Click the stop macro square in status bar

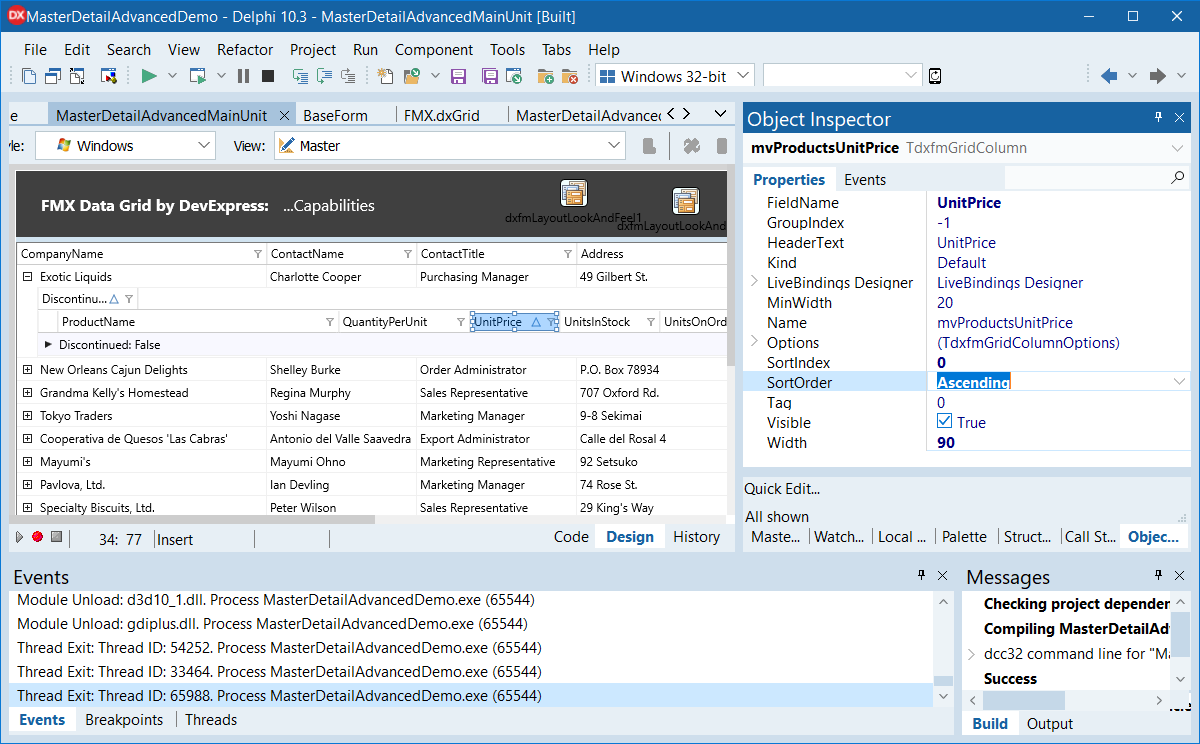[x=57, y=537]
